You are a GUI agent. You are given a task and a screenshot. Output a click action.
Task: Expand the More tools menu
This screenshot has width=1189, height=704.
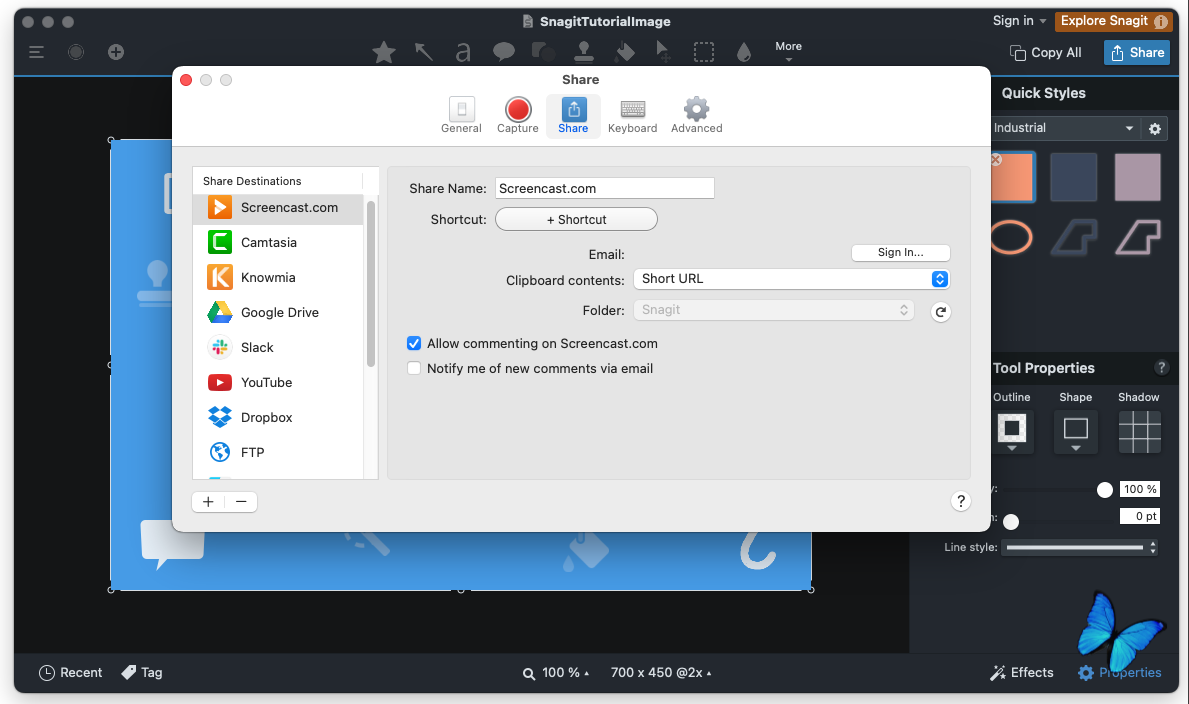[x=789, y=51]
